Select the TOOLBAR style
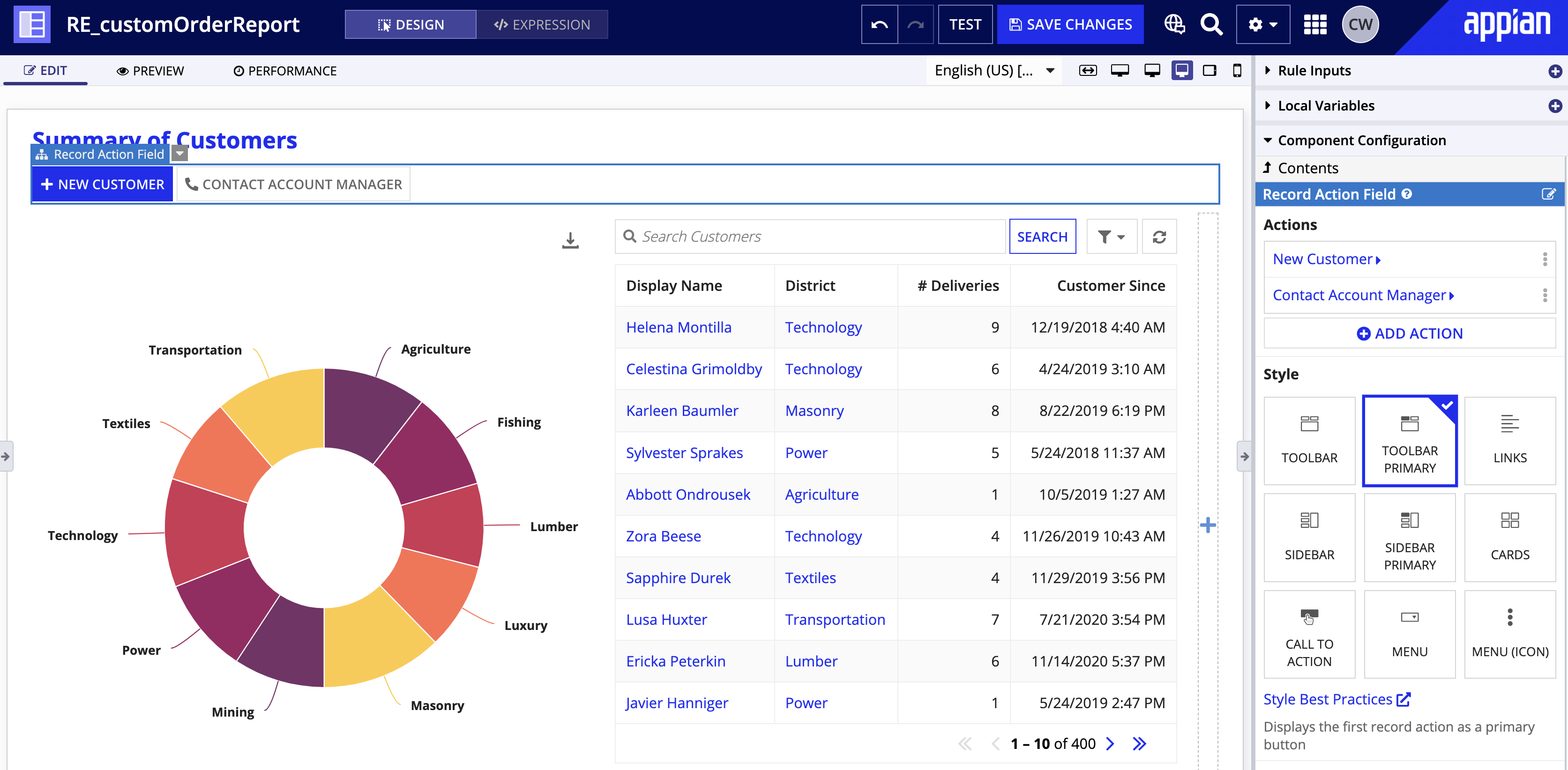The height and width of the screenshot is (770, 1568). pos(1309,441)
